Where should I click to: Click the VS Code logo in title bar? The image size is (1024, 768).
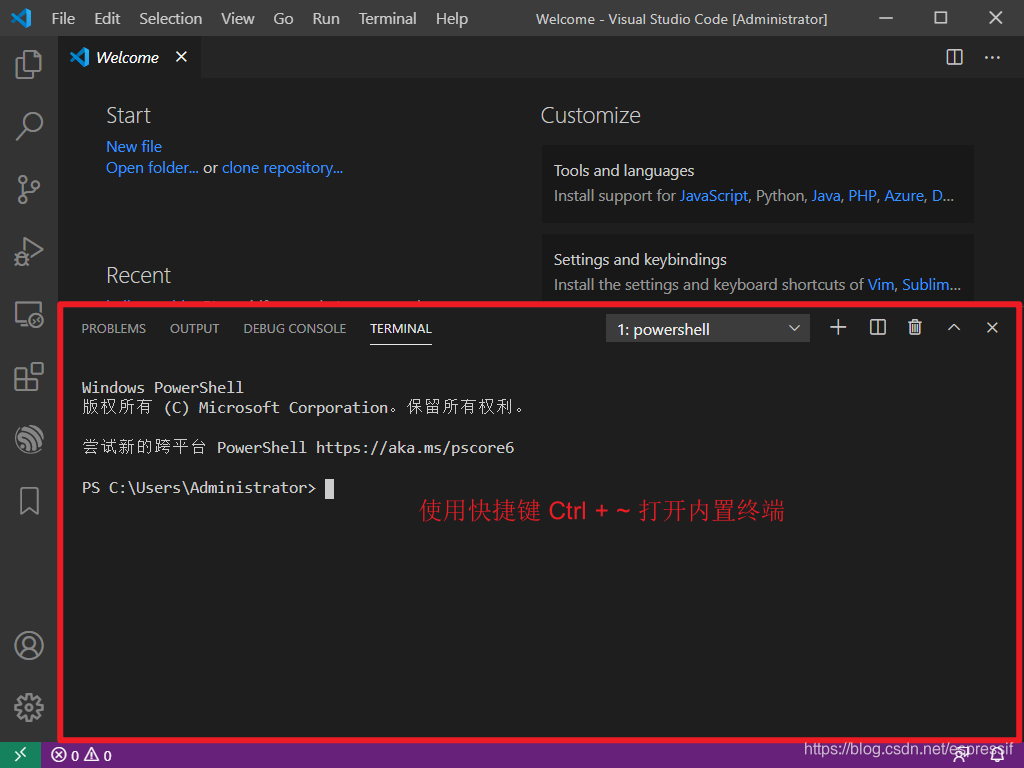pos(22,18)
